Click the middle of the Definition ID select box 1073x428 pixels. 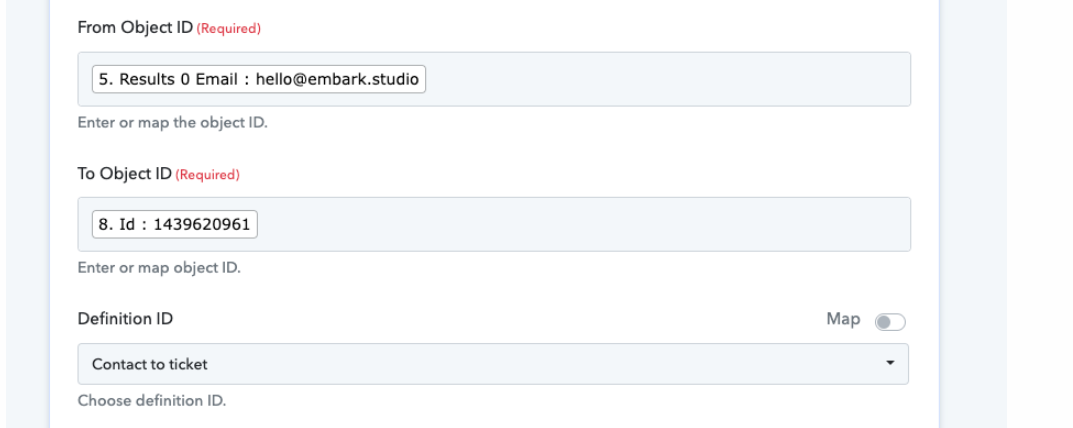point(493,364)
